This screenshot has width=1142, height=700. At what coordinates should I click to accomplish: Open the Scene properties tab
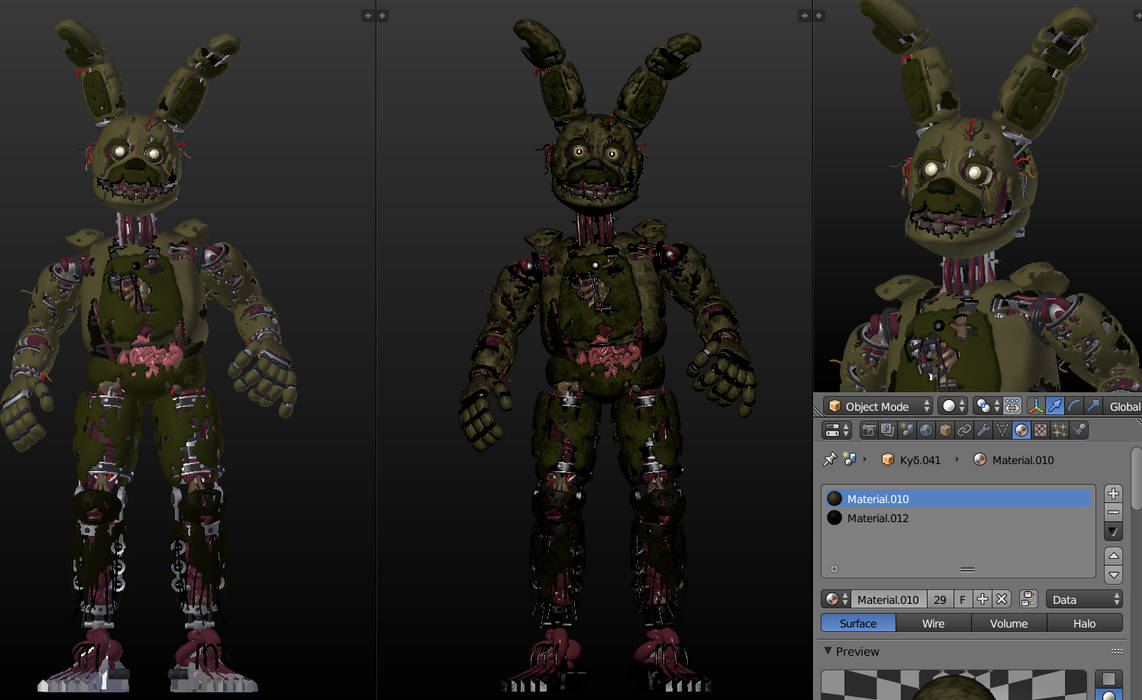pos(907,430)
